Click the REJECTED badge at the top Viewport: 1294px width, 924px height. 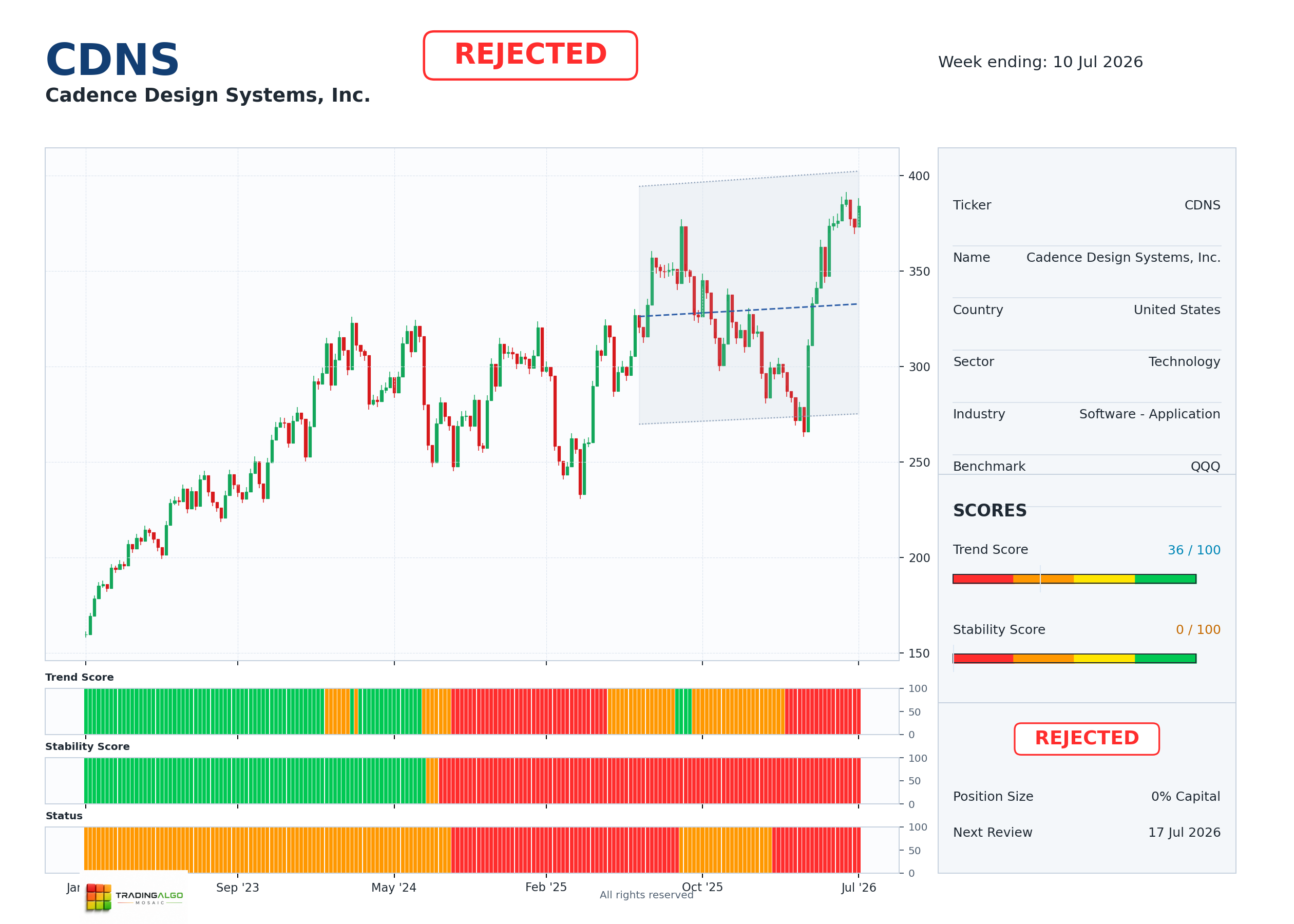point(530,55)
